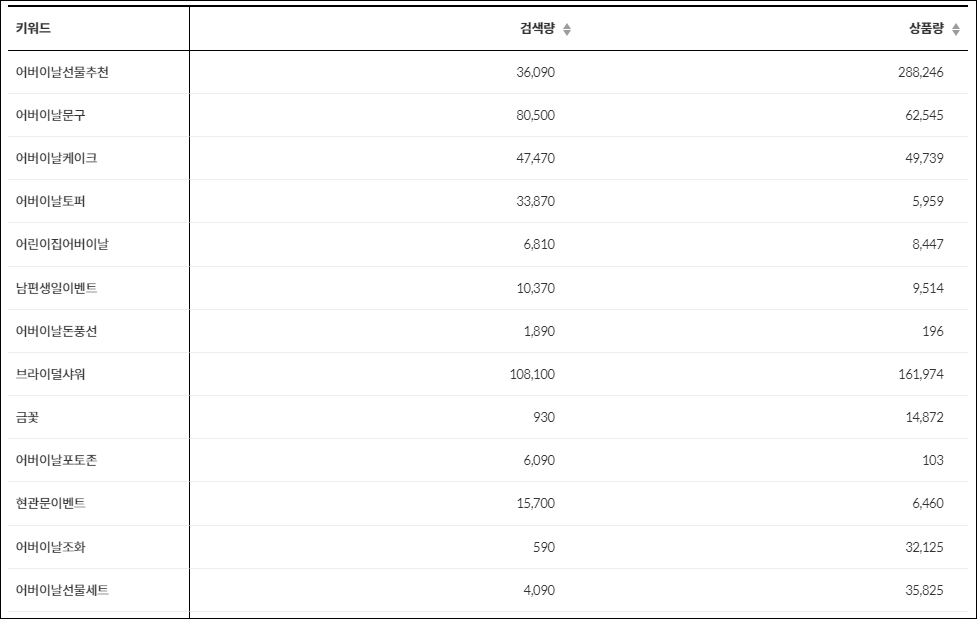This screenshot has height=619, width=977.
Task: Sort by 상품량 using the sort arrows
Action: 956,29
